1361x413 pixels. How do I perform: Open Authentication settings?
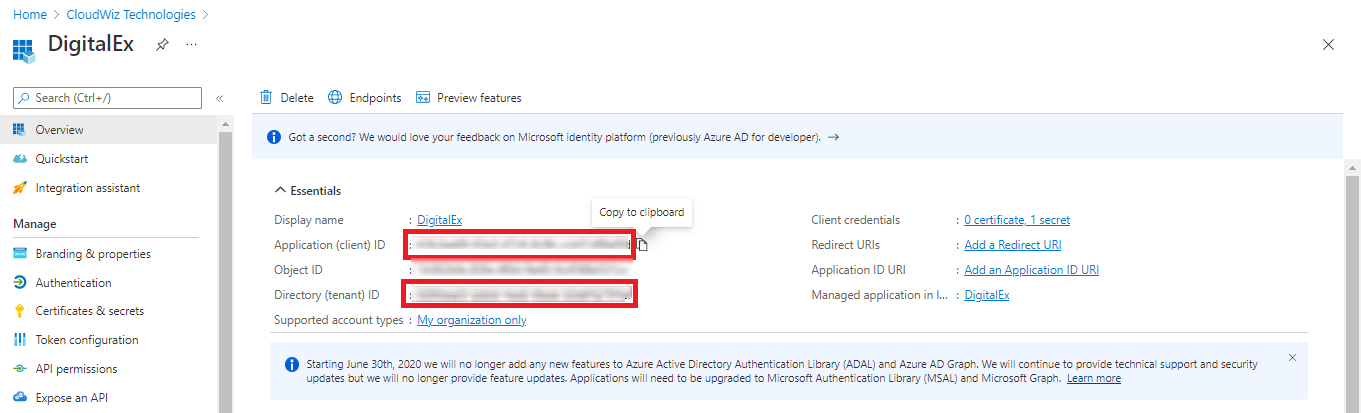click(x=73, y=283)
